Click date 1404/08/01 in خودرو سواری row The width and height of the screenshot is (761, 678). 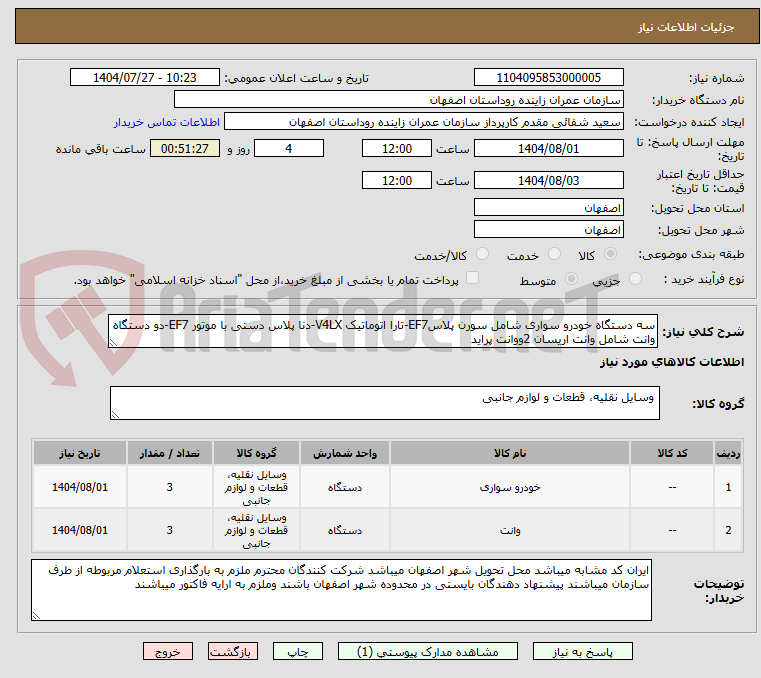tap(80, 487)
